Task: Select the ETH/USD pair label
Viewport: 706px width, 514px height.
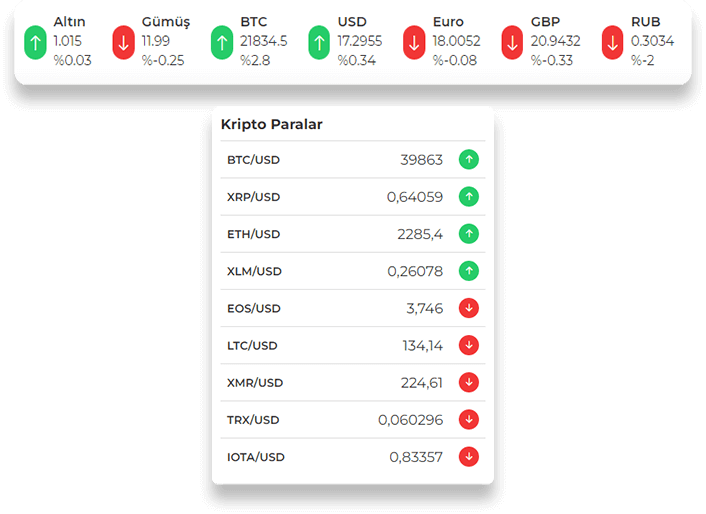Action: pos(253,234)
